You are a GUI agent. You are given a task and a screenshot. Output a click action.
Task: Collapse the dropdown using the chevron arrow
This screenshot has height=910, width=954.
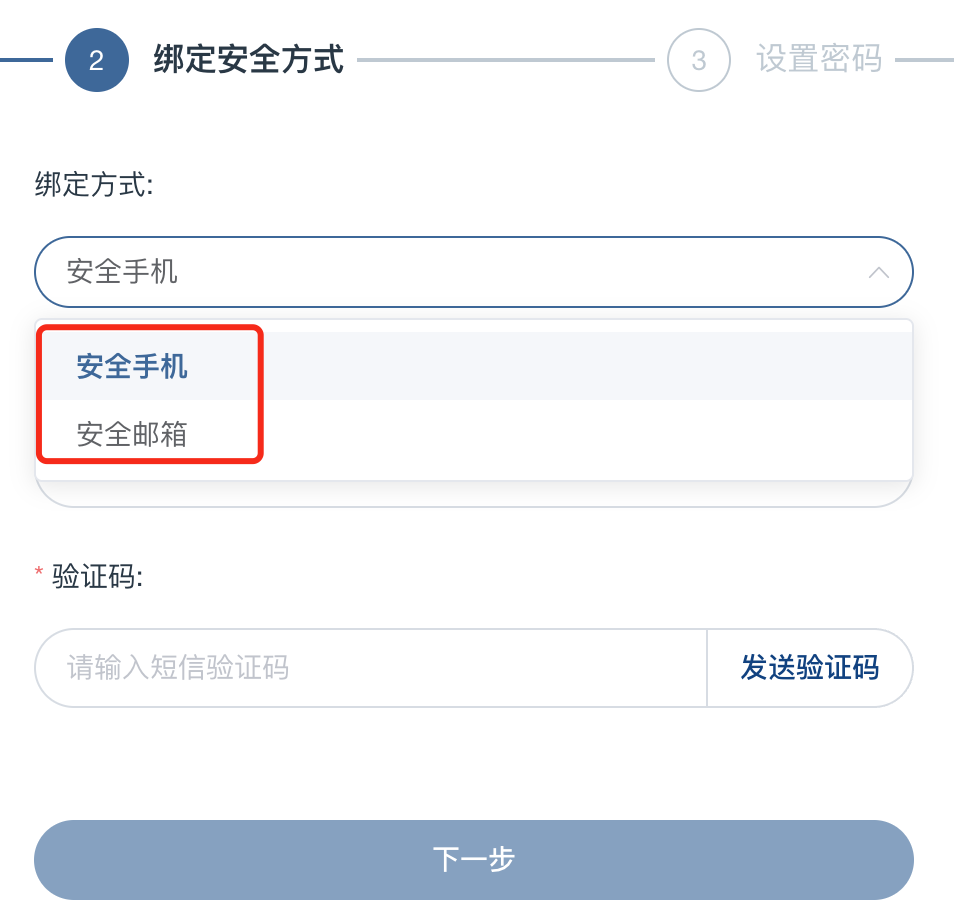point(878,272)
